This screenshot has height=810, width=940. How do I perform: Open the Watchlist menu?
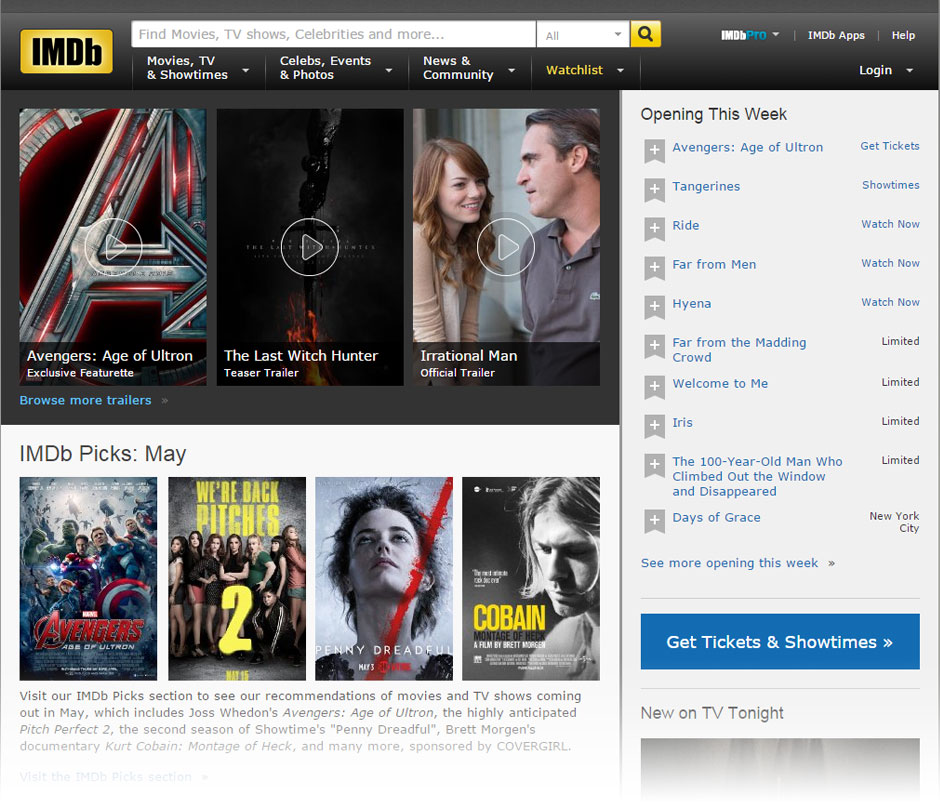[x=585, y=70]
